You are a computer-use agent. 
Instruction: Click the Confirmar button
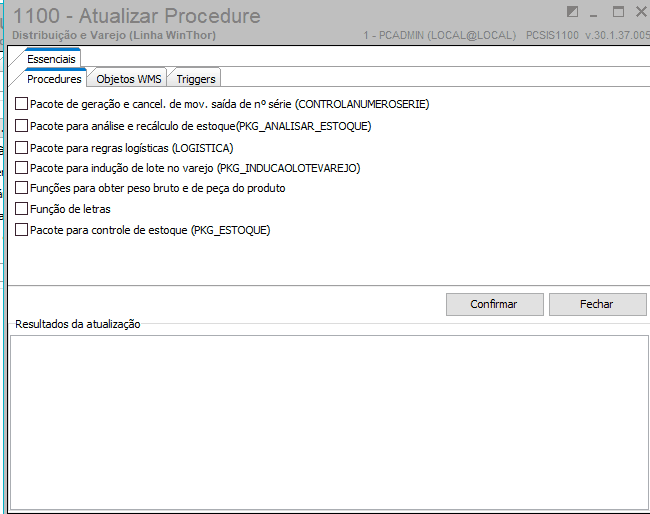point(495,304)
